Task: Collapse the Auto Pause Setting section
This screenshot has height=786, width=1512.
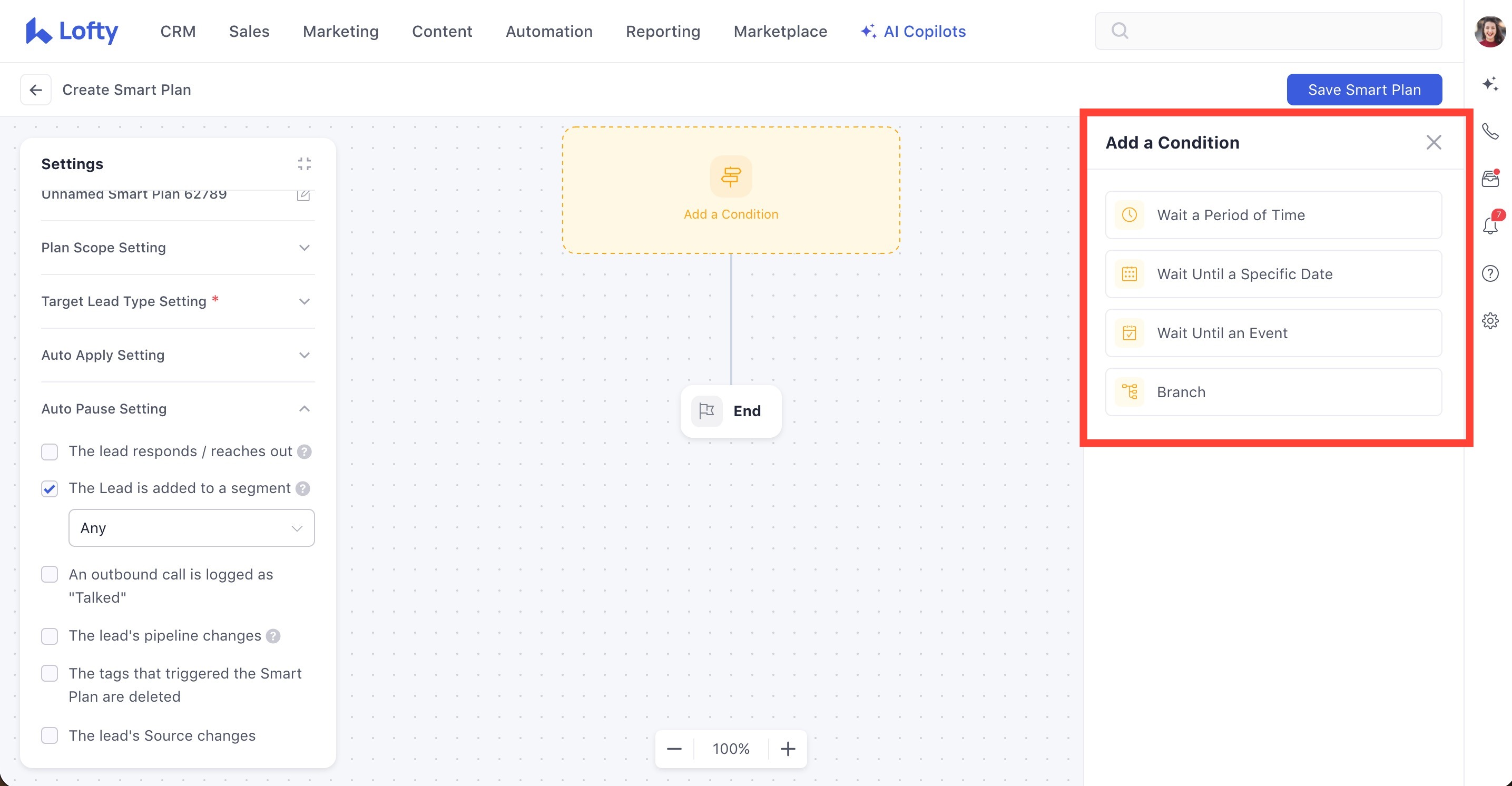Action: coord(304,409)
